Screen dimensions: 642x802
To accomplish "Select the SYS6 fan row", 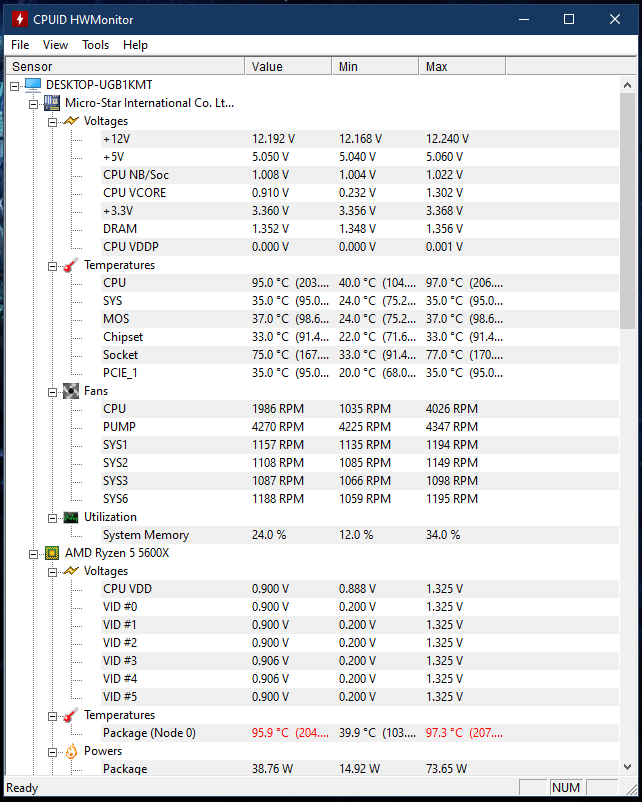I will click(360, 499).
